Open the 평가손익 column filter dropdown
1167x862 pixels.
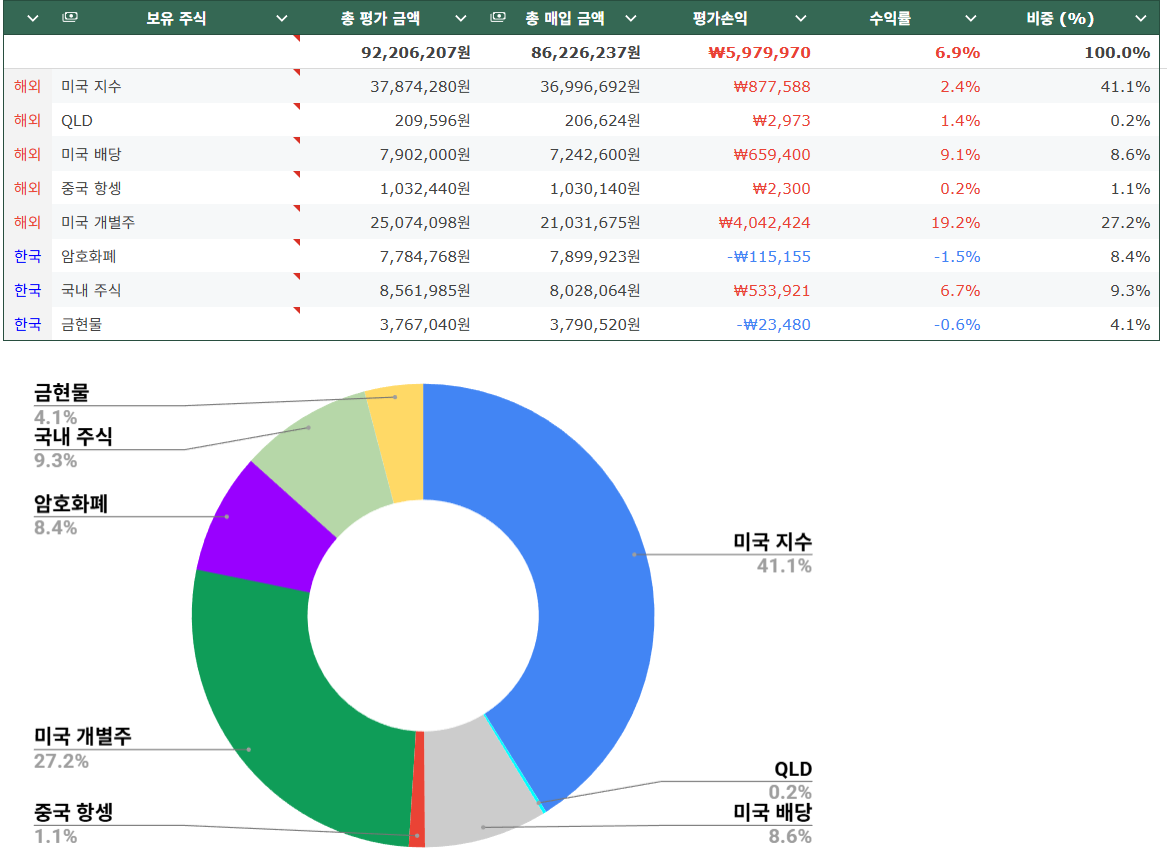(801, 19)
